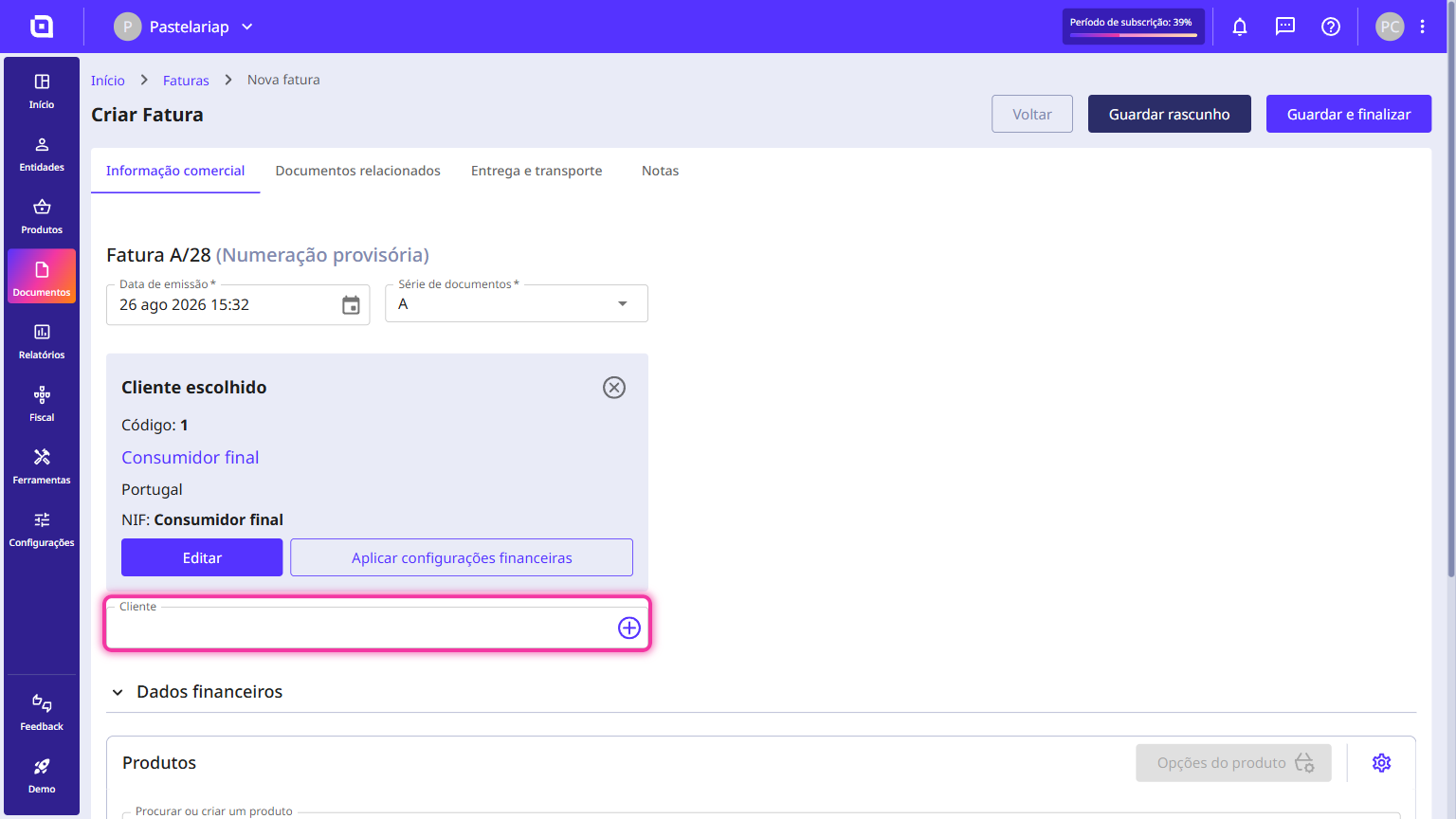Open the Pastelariap company switcher

184,27
